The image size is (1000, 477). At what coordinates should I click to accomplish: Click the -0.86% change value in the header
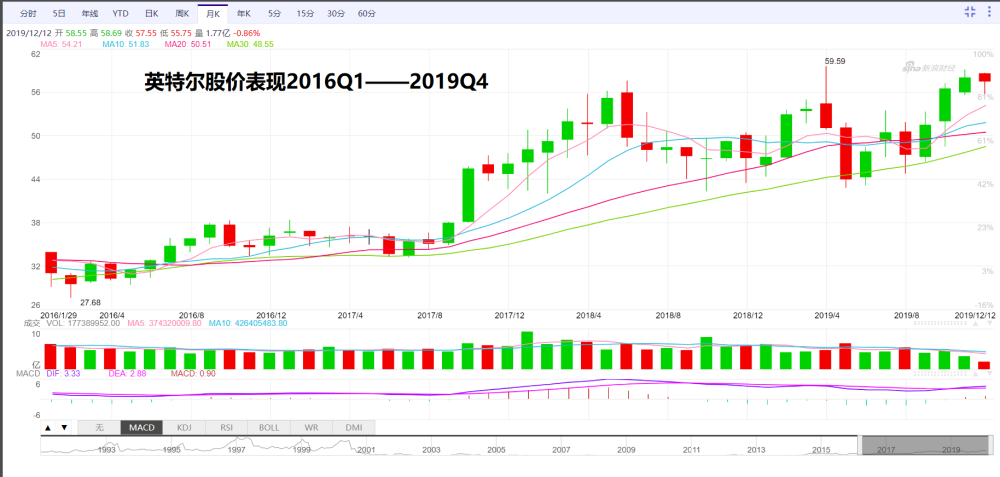[247, 33]
